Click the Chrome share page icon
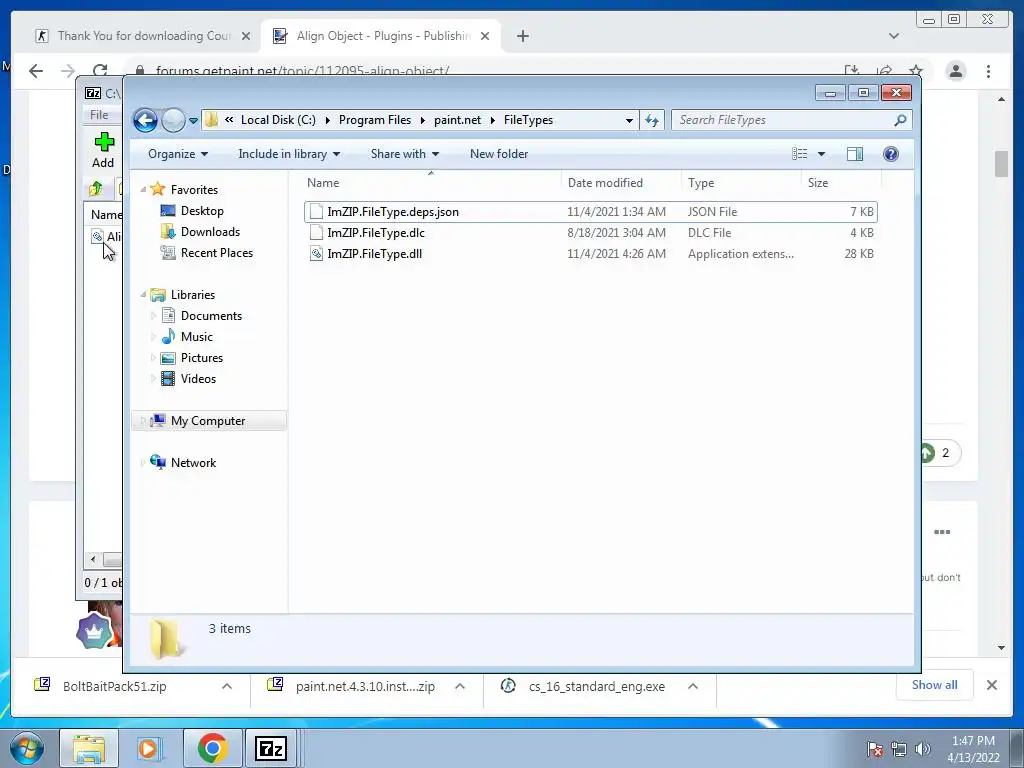 pyautogui.click(x=884, y=71)
